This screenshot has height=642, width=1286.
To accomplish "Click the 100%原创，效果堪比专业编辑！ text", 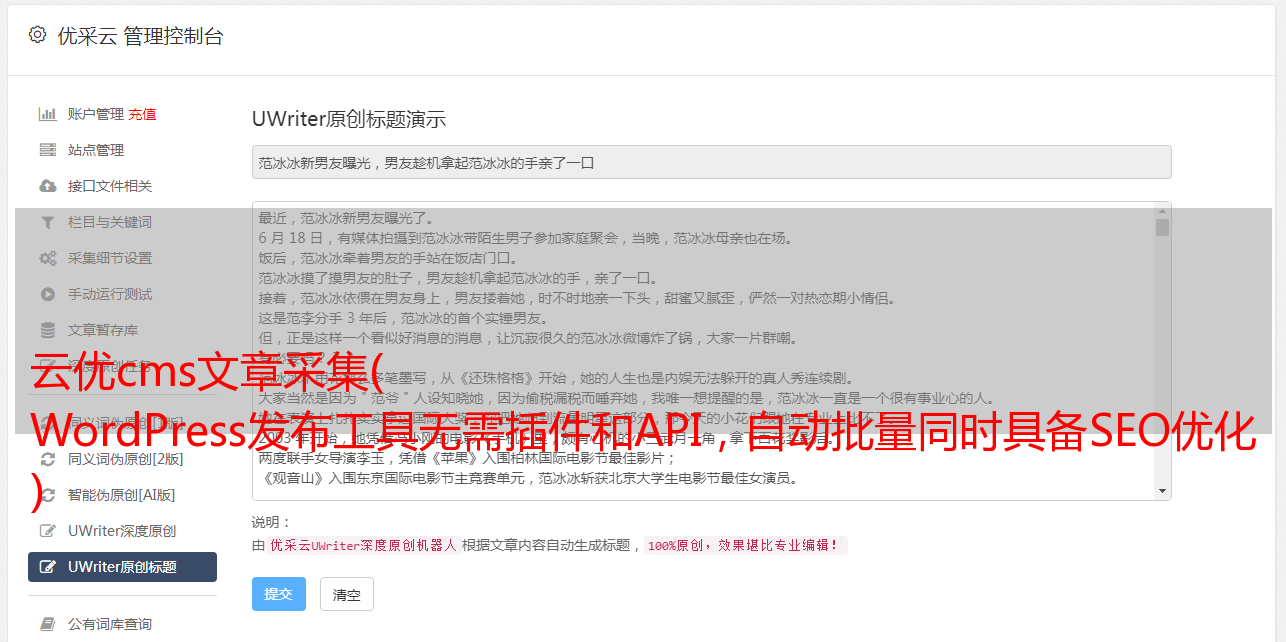I will [x=745, y=545].
